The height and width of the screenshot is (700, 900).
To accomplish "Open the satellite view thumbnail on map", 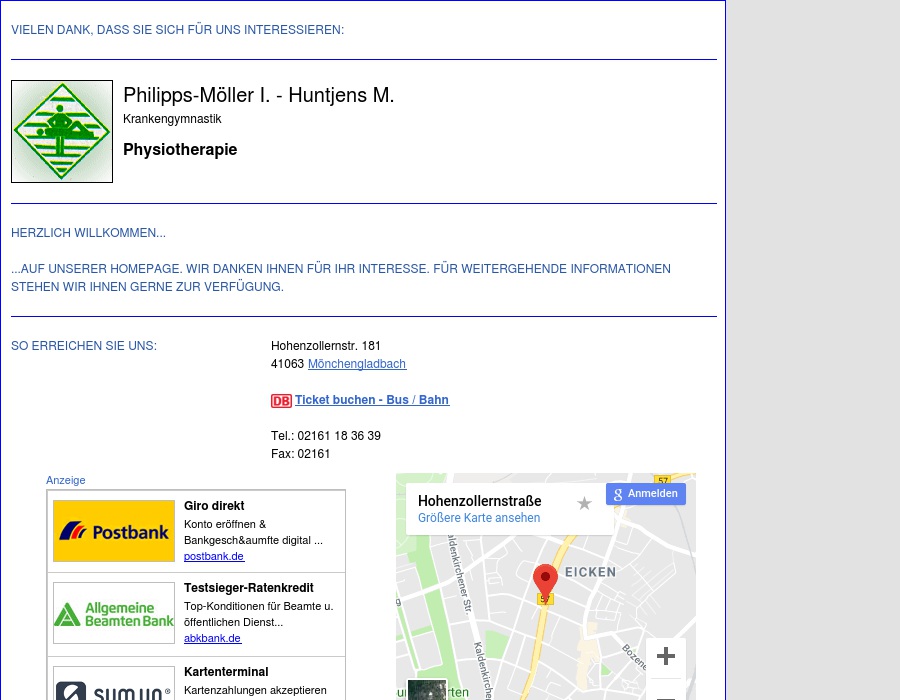I will point(427,690).
